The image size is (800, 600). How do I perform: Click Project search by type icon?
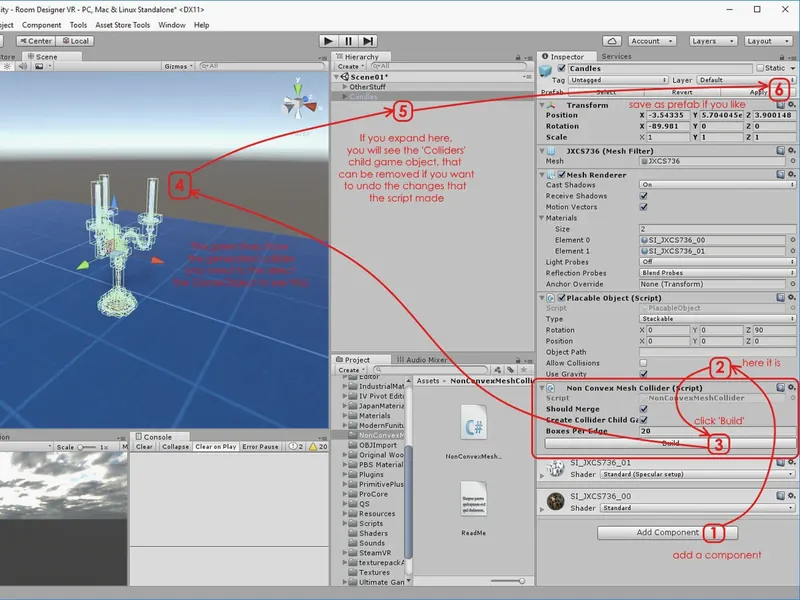click(x=497, y=370)
